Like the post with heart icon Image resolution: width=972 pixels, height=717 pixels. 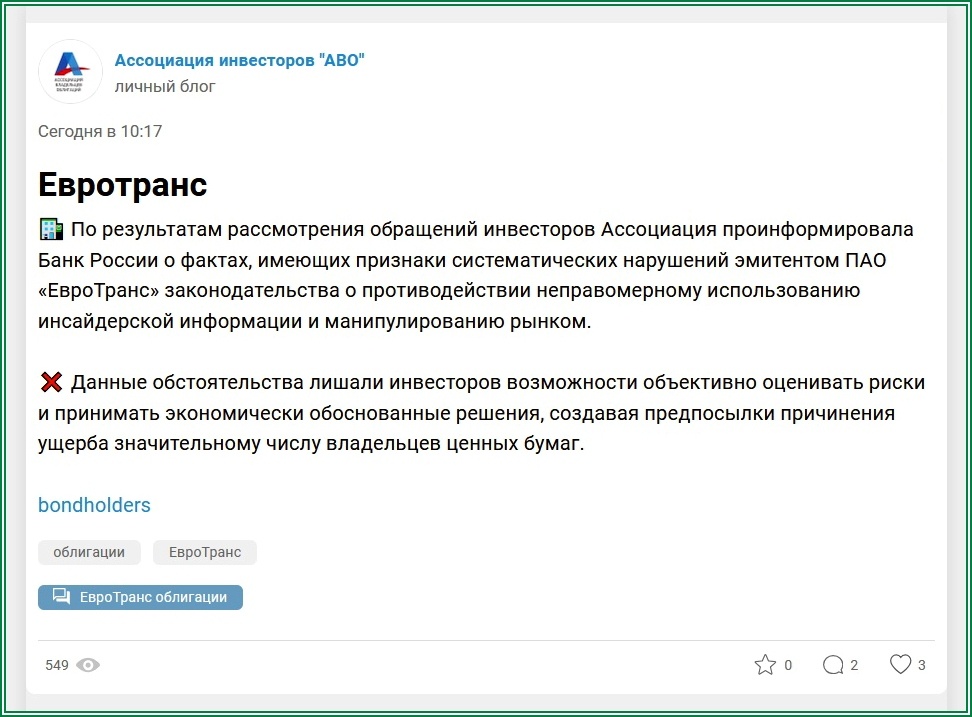click(901, 664)
